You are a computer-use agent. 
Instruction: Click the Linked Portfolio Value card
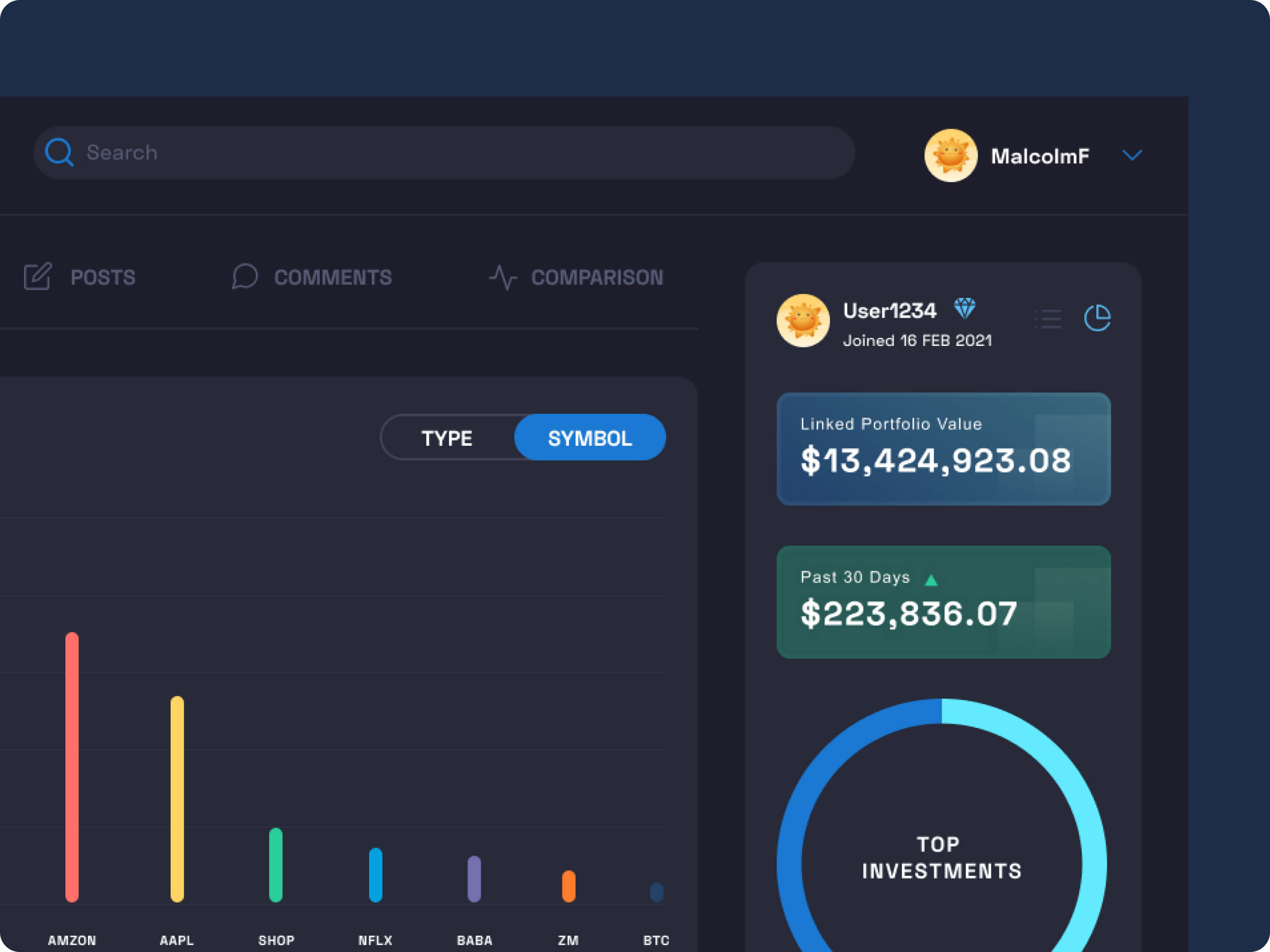[943, 449]
